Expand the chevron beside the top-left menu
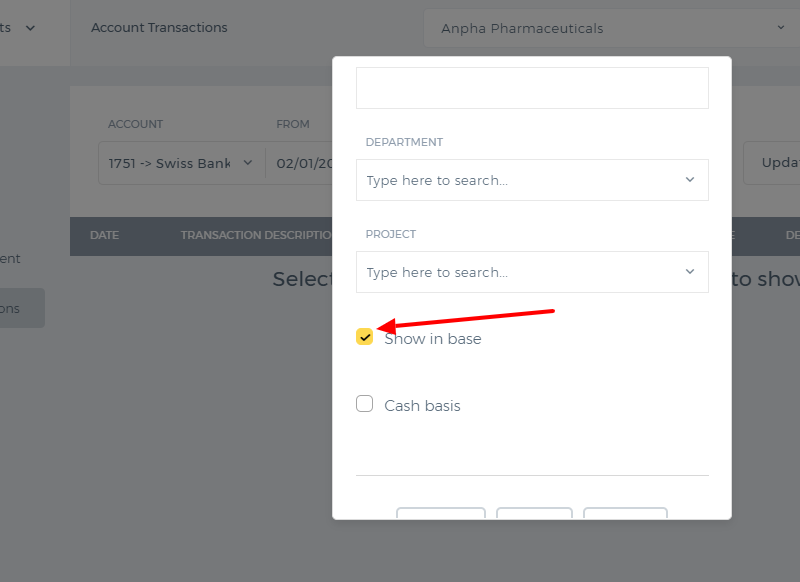Image resolution: width=800 pixels, height=582 pixels. coord(30,28)
